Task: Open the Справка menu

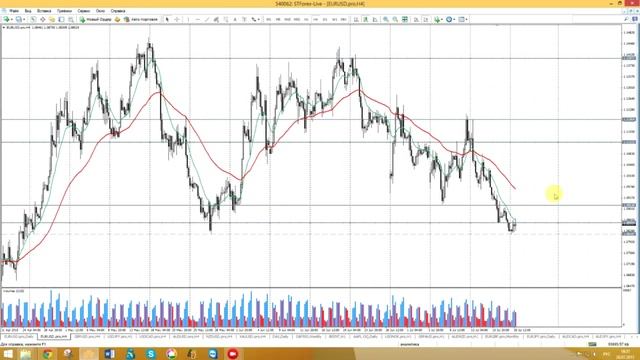Action: (118, 11)
